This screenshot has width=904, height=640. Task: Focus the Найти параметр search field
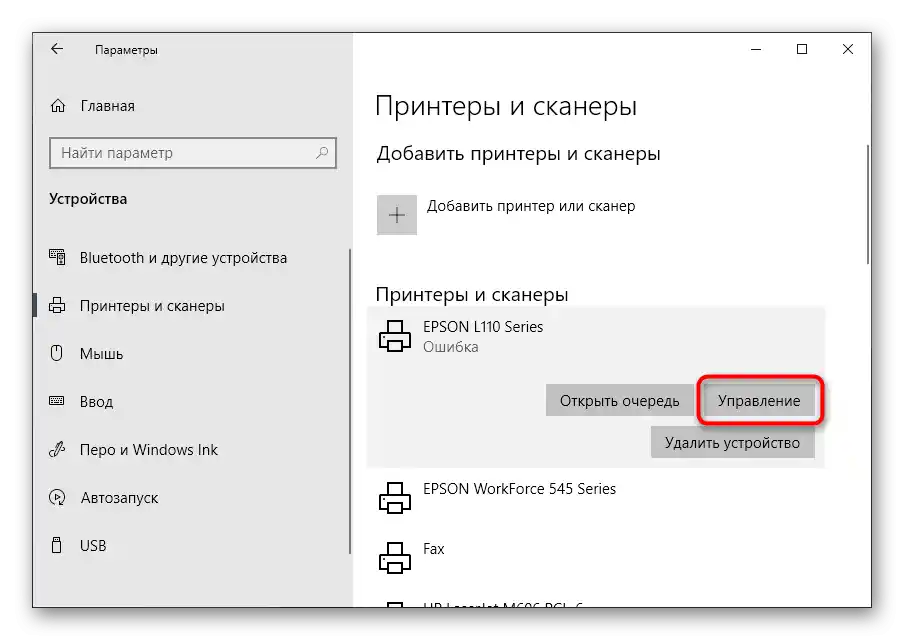click(x=193, y=153)
